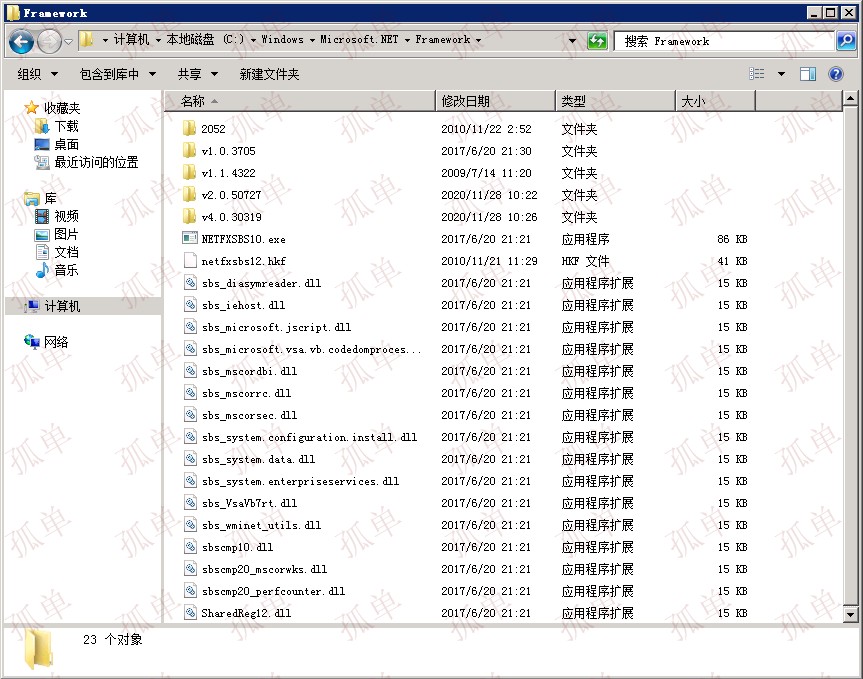Select the sbscmp10.dll file icon

pyautogui.click(x=190, y=546)
